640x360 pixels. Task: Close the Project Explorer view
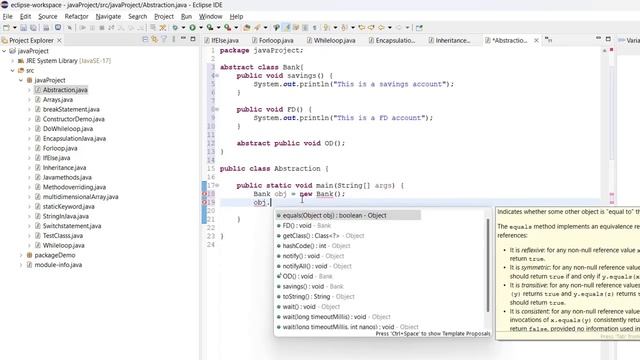59,40
